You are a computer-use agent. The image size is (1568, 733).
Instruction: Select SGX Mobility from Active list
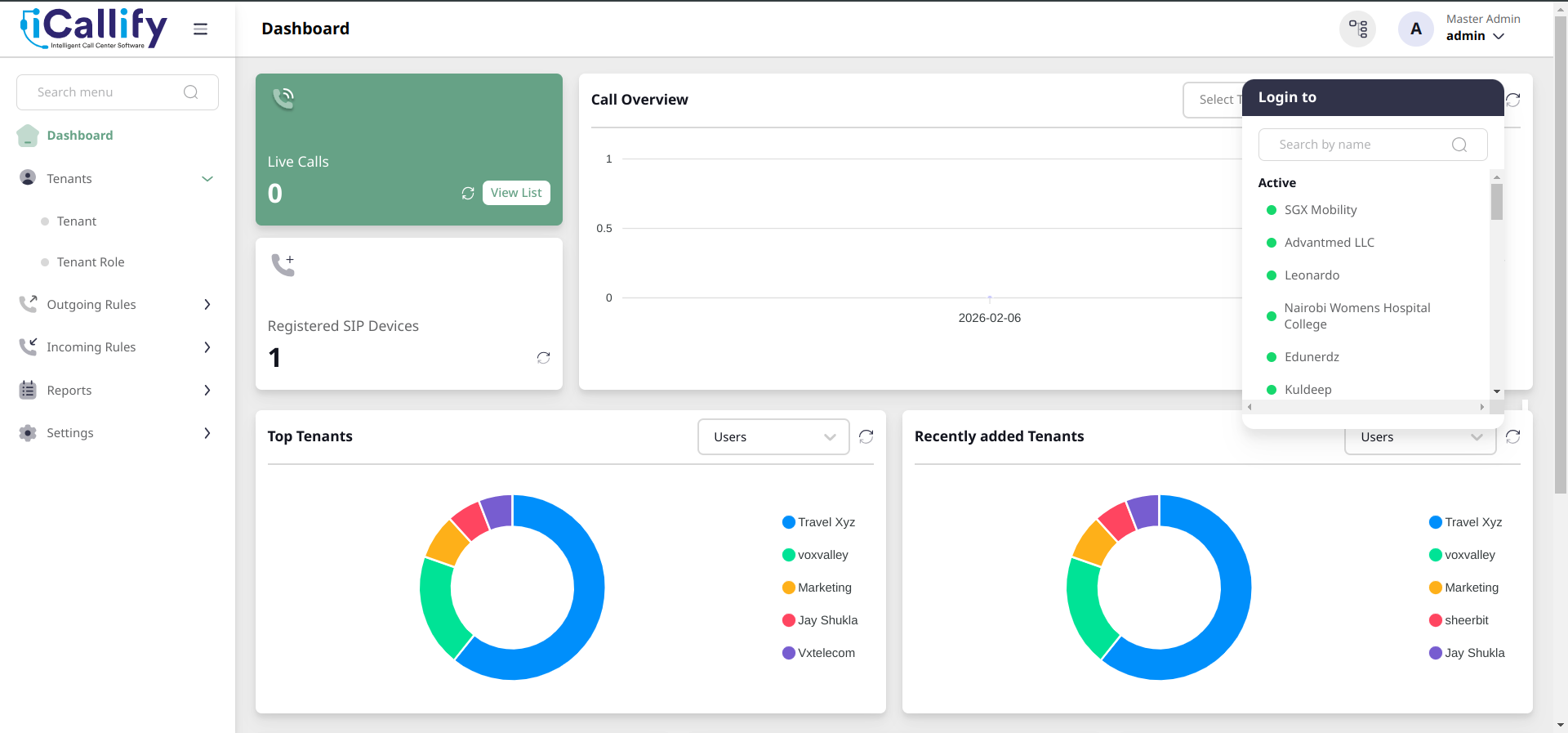click(x=1320, y=210)
